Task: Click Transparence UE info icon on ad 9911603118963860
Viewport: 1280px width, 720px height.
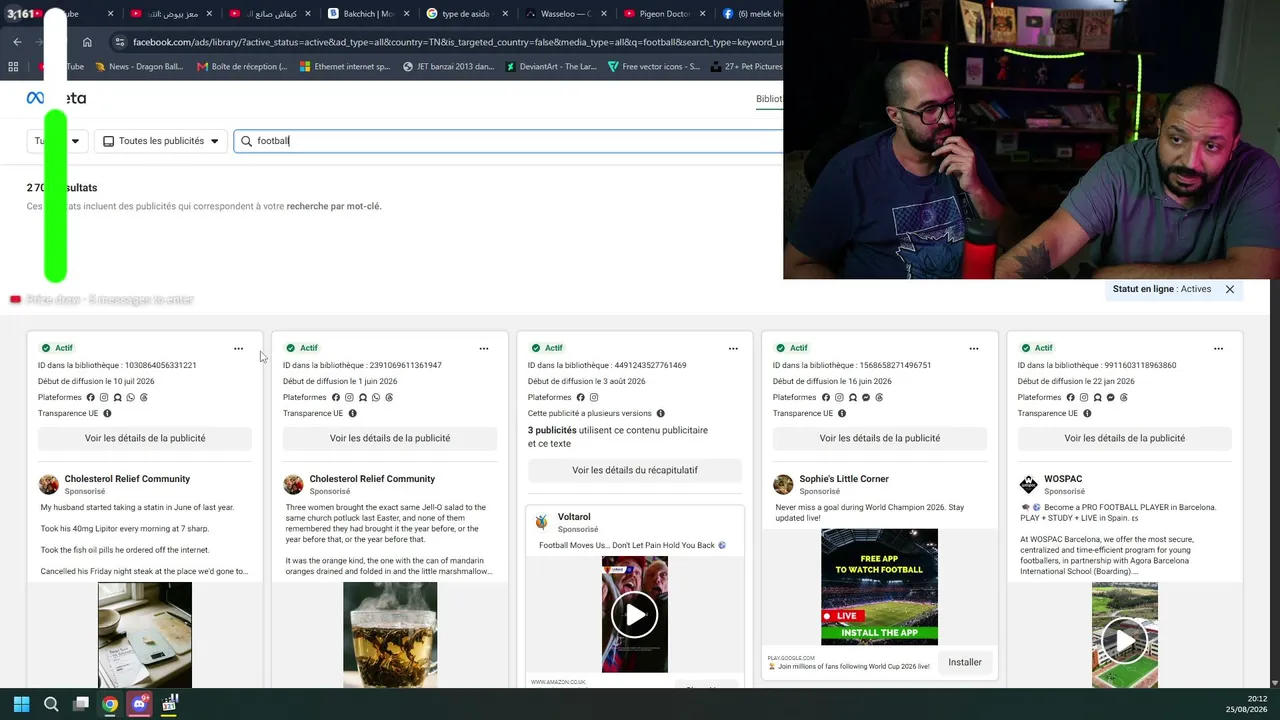Action: pos(1087,413)
